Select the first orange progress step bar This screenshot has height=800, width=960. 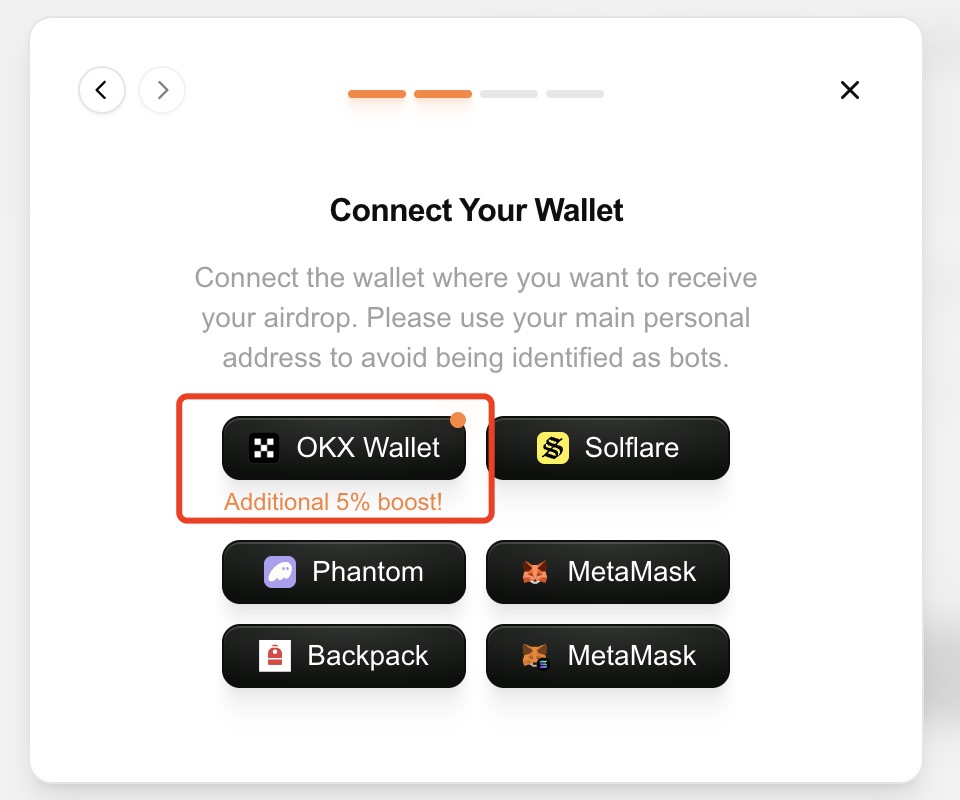[377, 94]
